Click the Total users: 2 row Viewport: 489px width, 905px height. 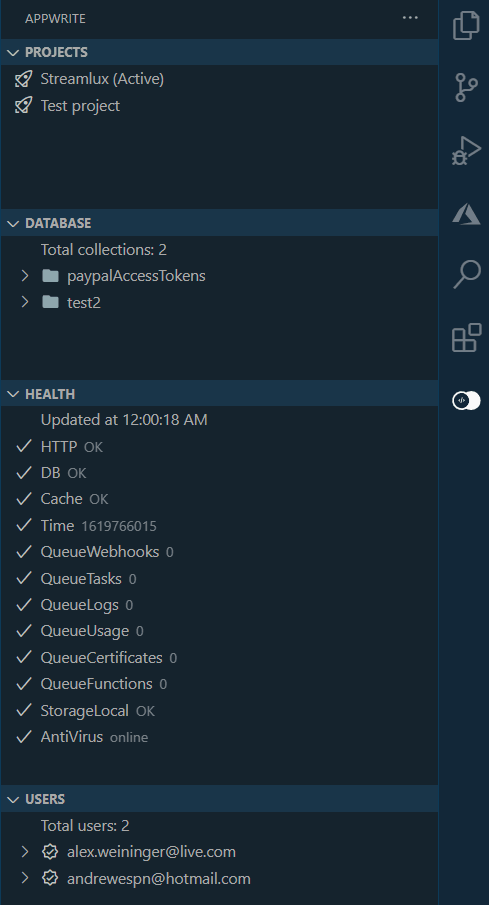pyautogui.click(x=219, y=826)
